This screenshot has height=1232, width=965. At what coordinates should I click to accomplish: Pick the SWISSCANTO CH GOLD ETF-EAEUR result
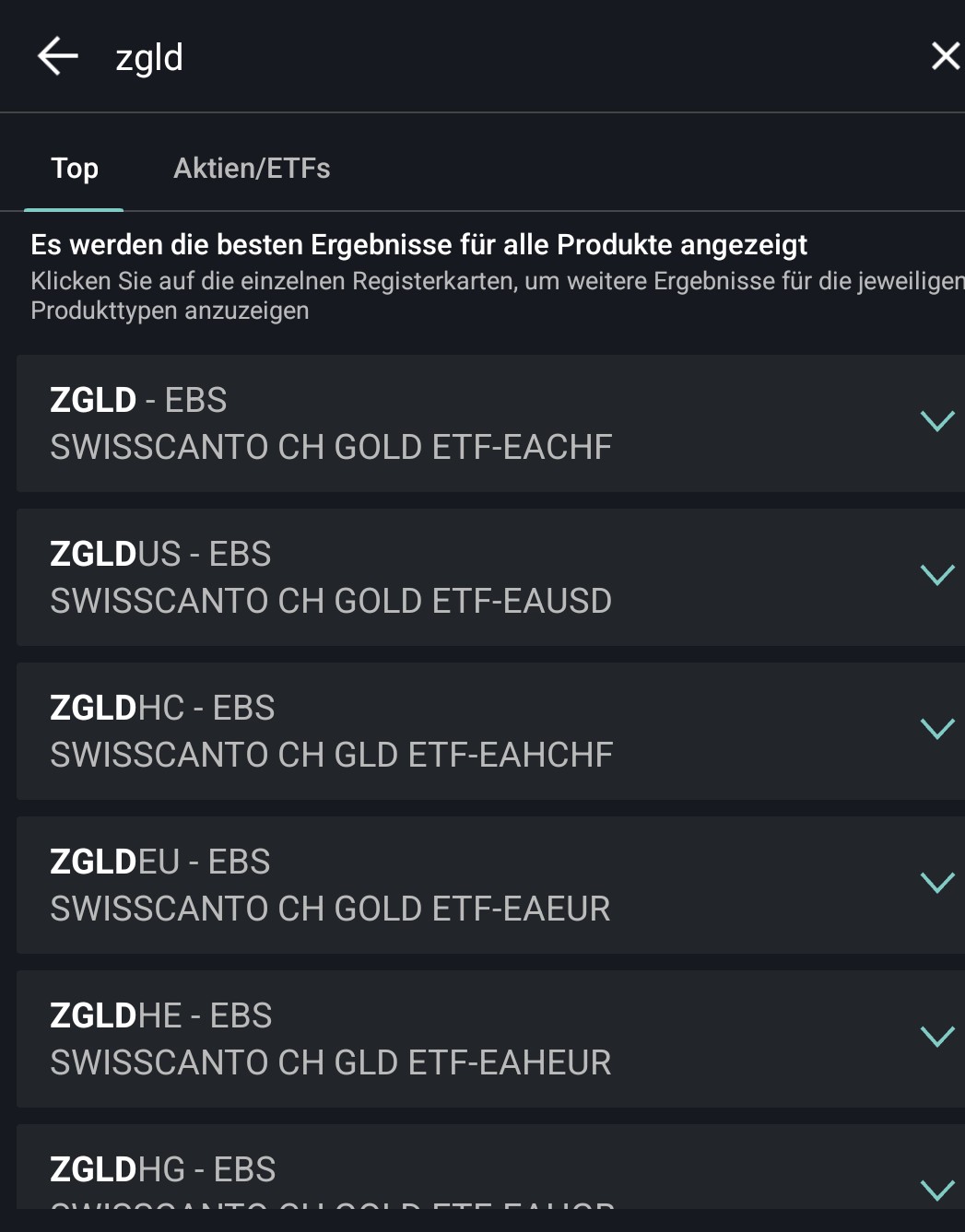click(x=330, y=909)
